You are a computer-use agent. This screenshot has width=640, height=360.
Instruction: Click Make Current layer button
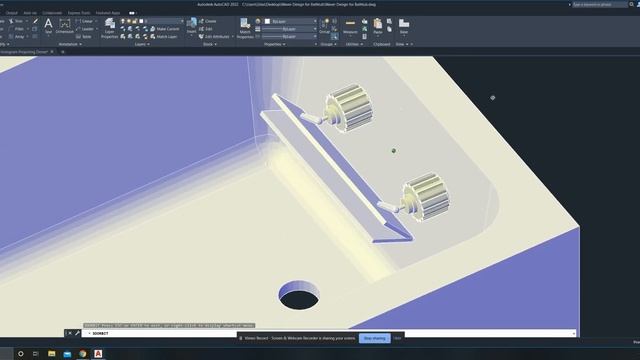[x=164, y=29]
